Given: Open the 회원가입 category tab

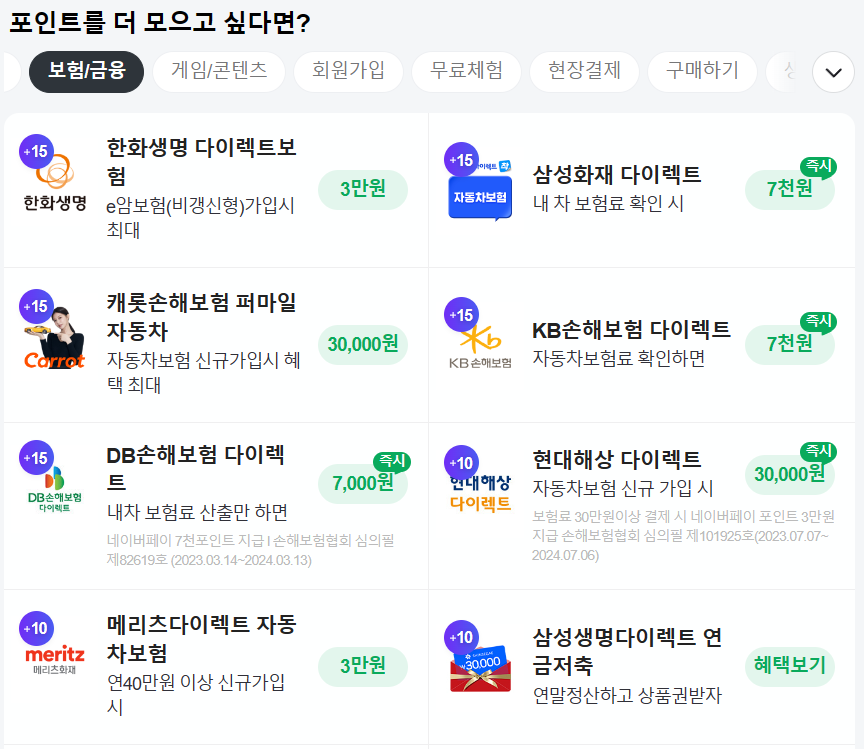Looking at the screenshot, I should [348, 72].
